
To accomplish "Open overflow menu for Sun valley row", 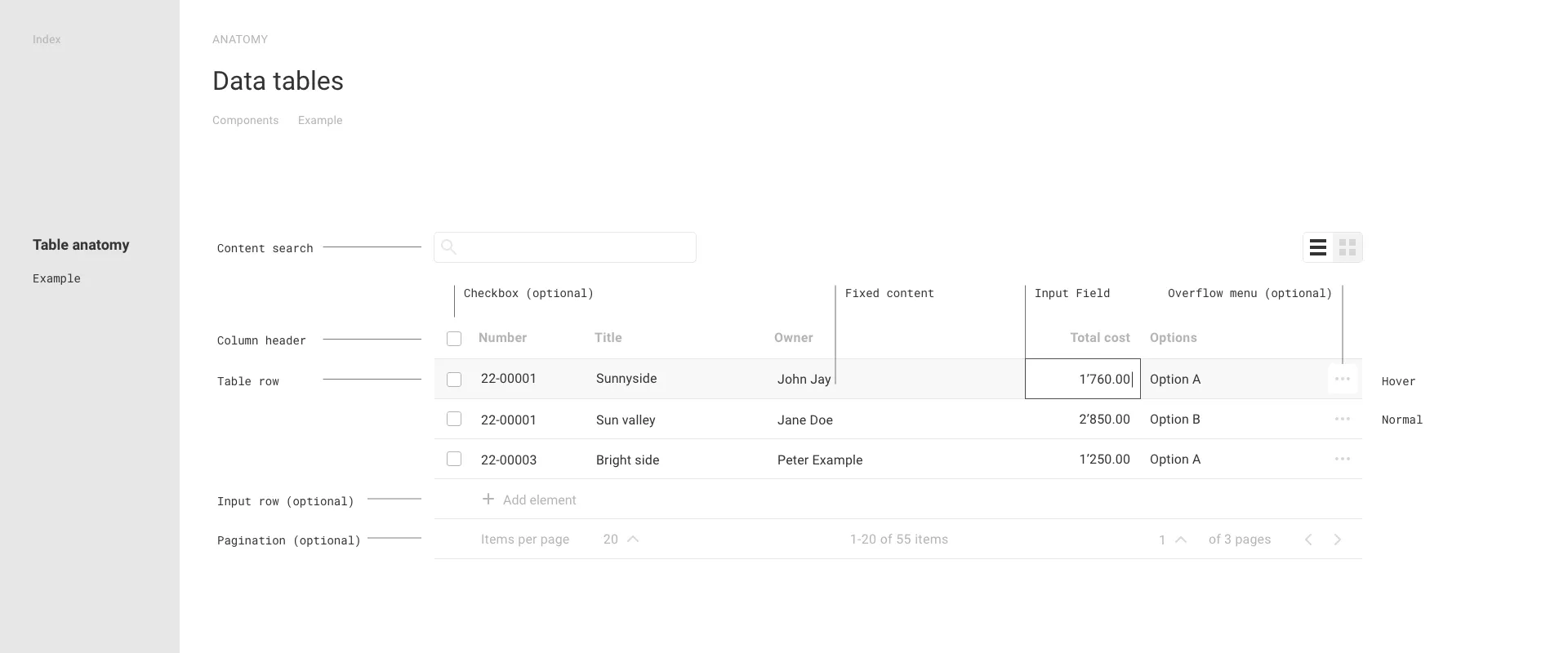I will coord(1342,419).
